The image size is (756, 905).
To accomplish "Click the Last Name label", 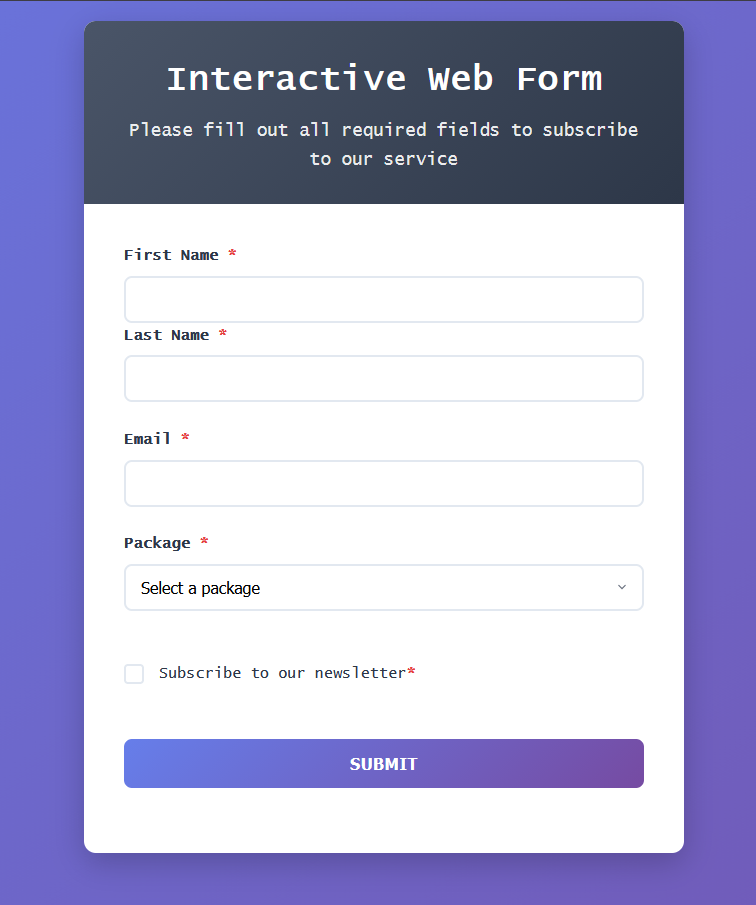I will coord(167,335).
